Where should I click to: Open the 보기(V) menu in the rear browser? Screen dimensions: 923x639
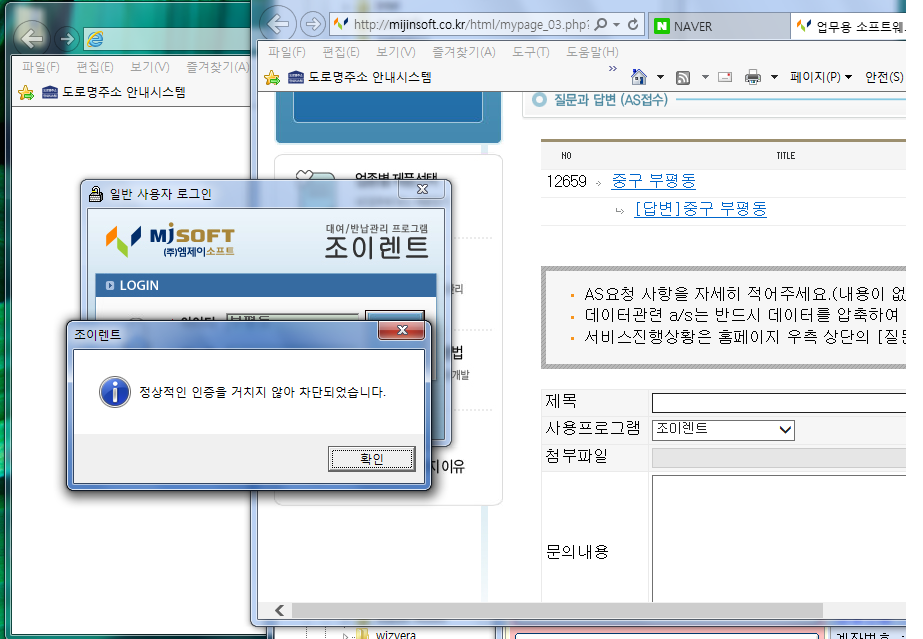pos(150,67)
